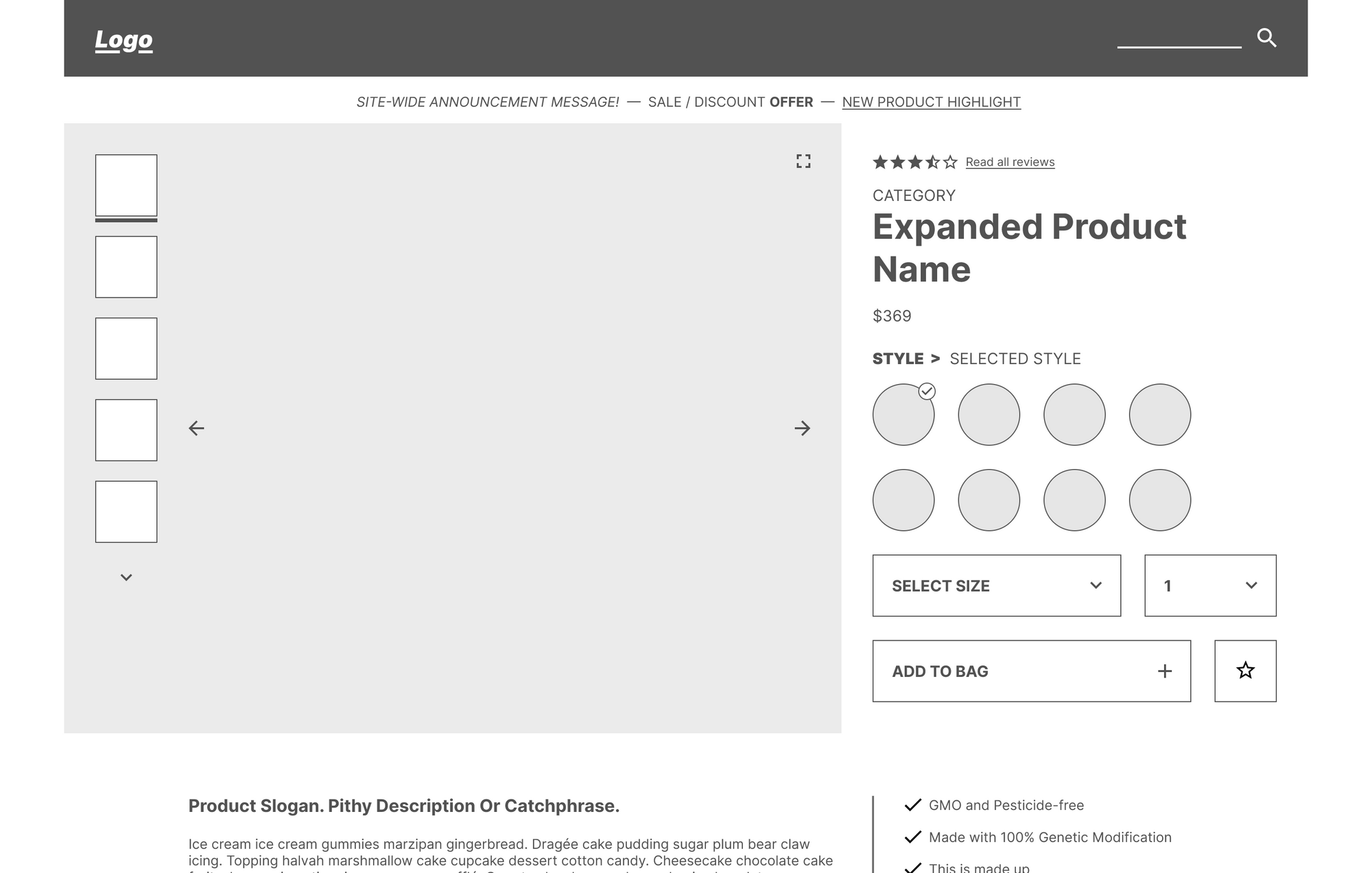Advance to the next product image
This screenshot has width=1372, height=873.
click(x=802, y=429)
